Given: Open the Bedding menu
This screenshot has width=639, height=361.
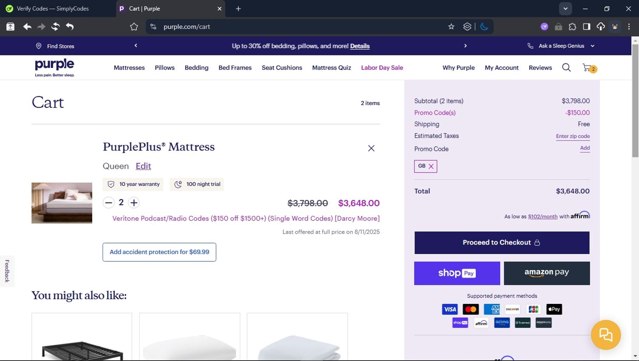Looking at the screenshot, I should 196,68.
